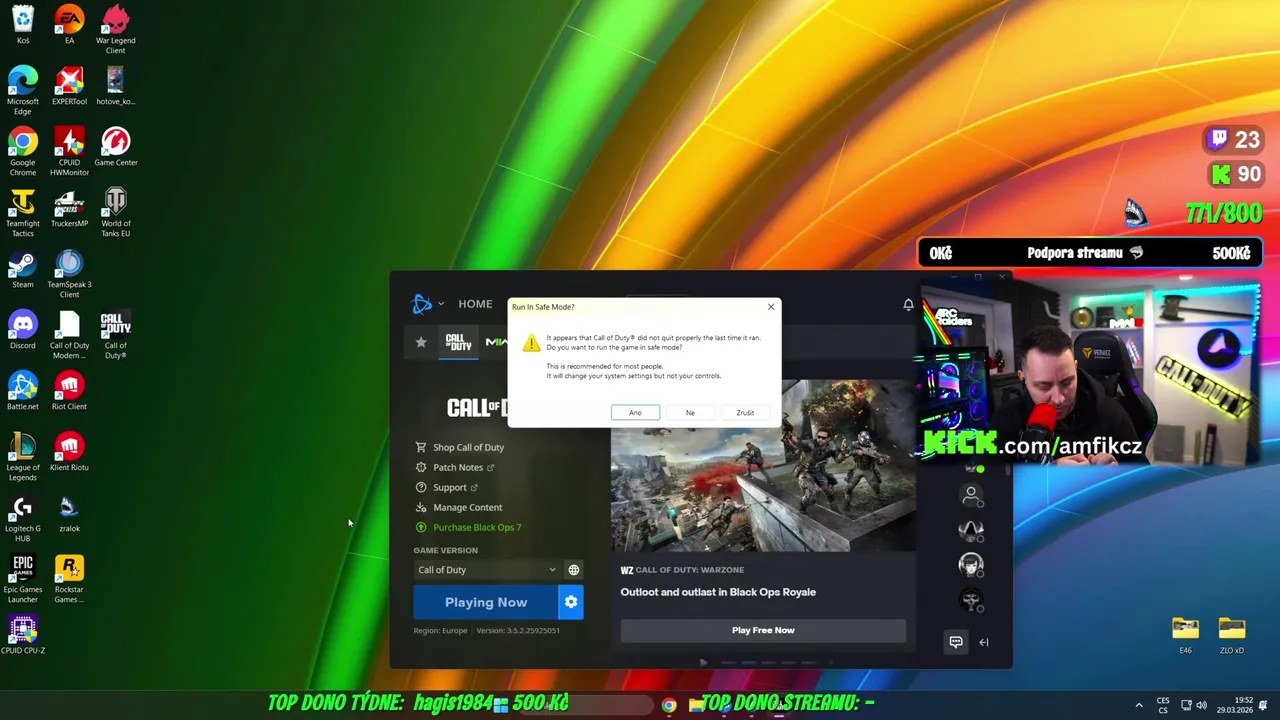Click Chrome icon in the taskbar

(669, 705)
